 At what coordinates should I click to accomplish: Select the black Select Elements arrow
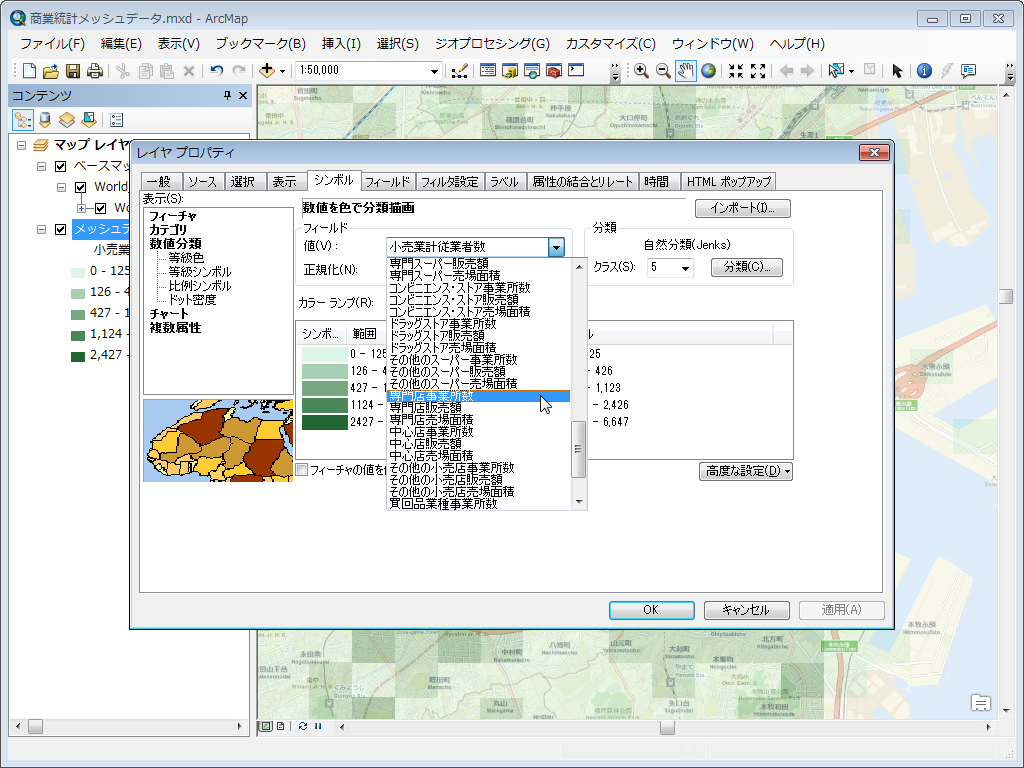pyautogui.click(x=897, y=71)
